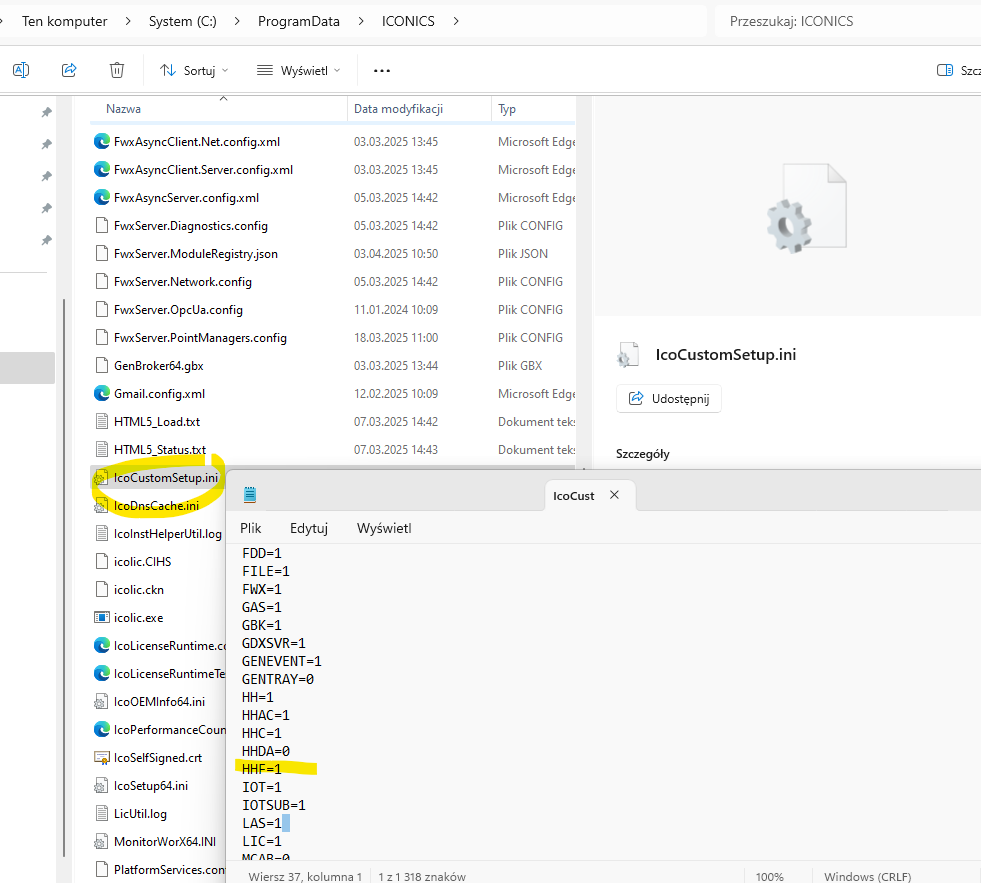Expand the chevron after ICONICS breadcrumb
This screenshot has height=883, width=981.
tap(456, 21)
